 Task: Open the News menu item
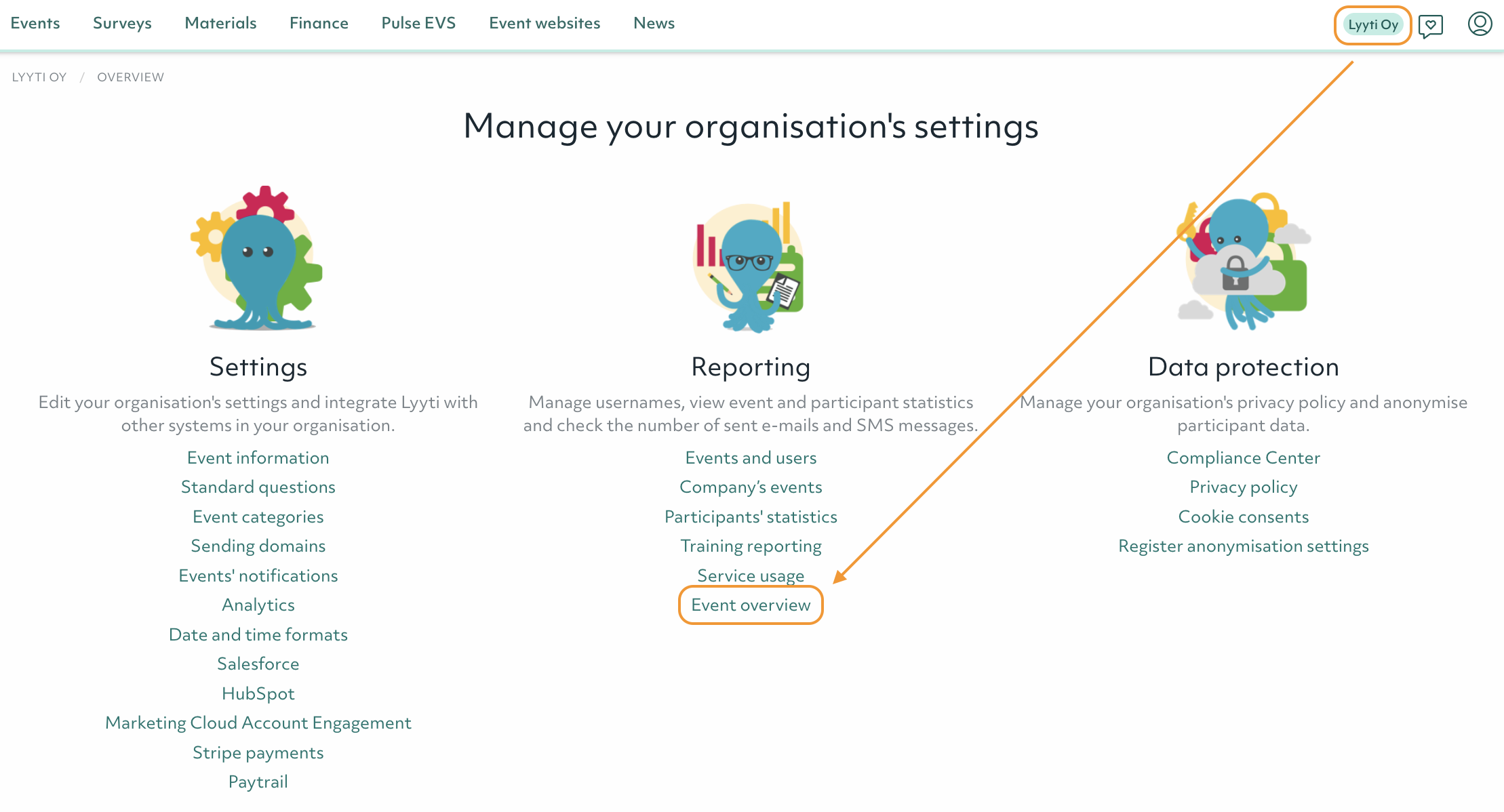[654, 23]
